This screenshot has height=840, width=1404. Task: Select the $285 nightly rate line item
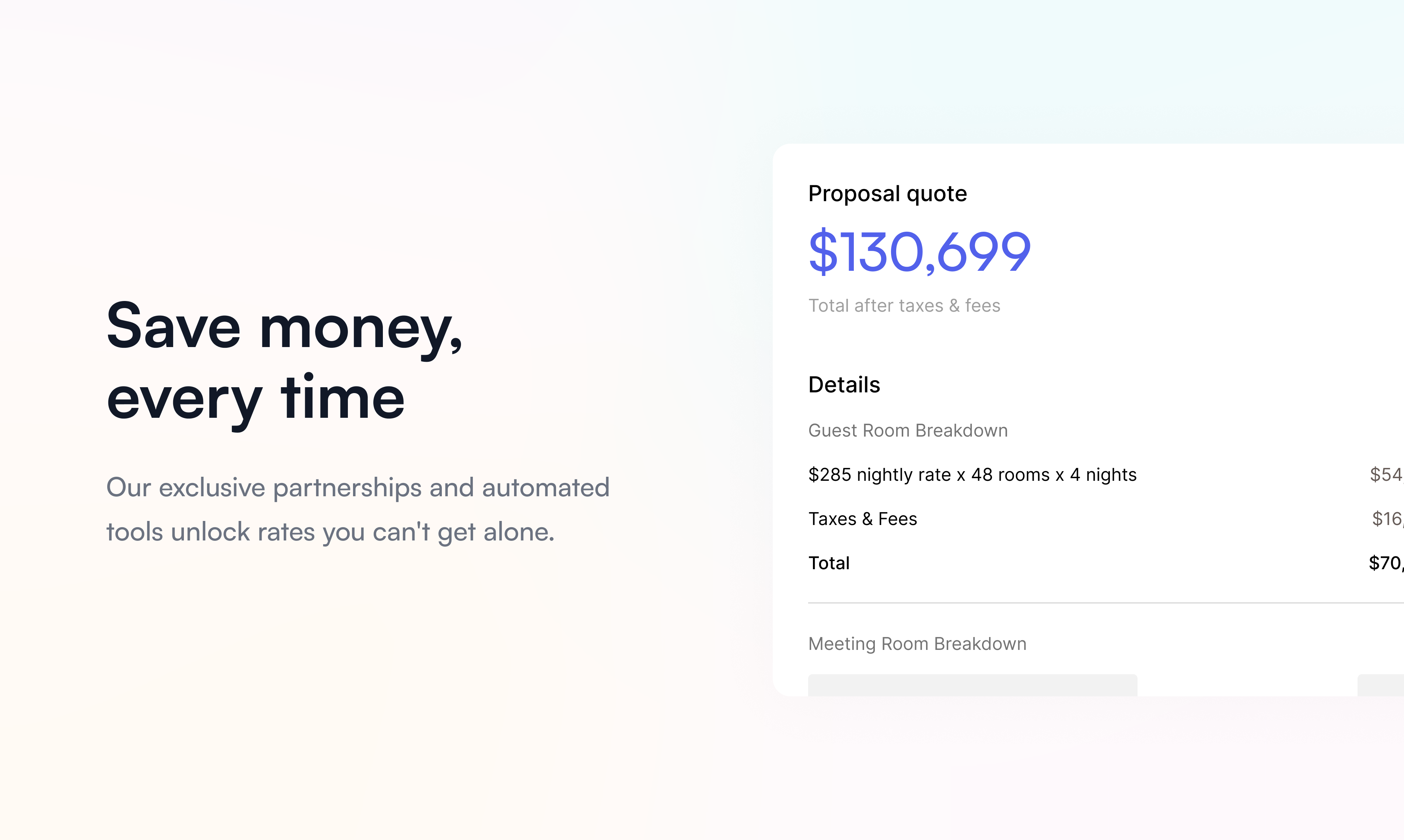[x=972, y=475]
